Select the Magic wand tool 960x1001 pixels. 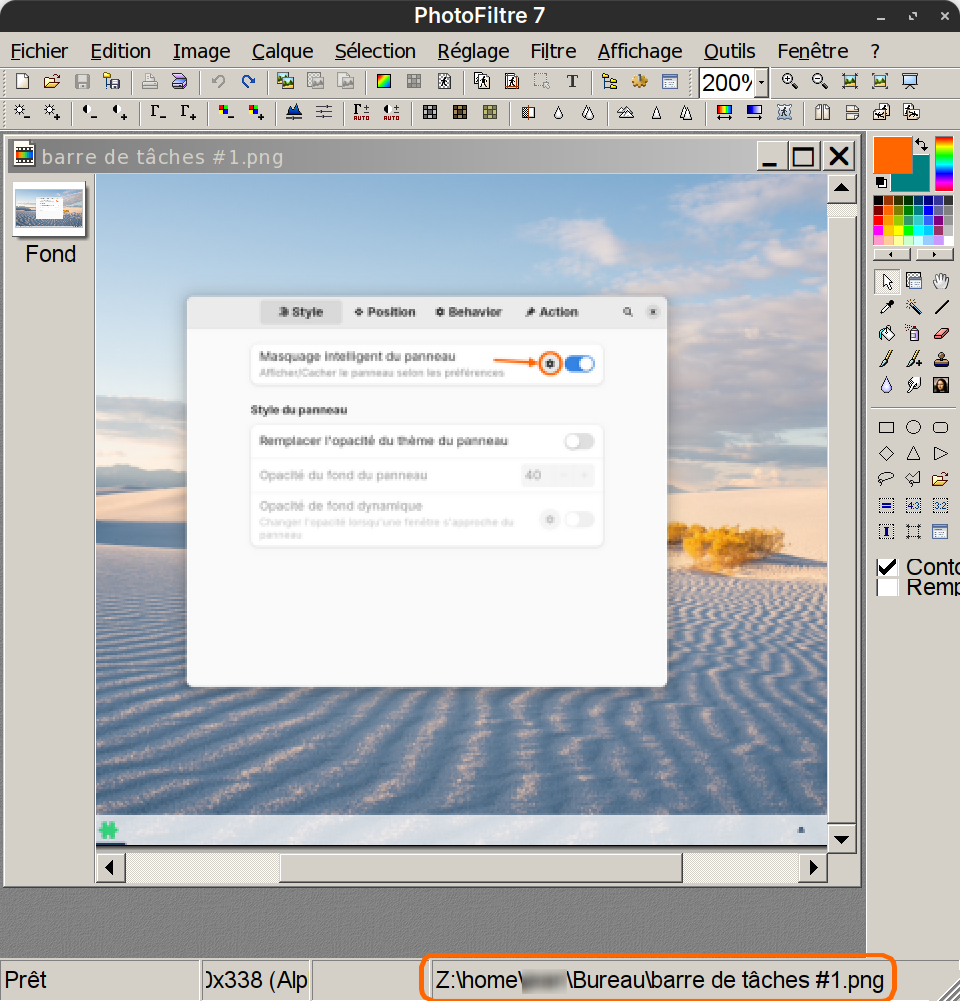point(913,307)
